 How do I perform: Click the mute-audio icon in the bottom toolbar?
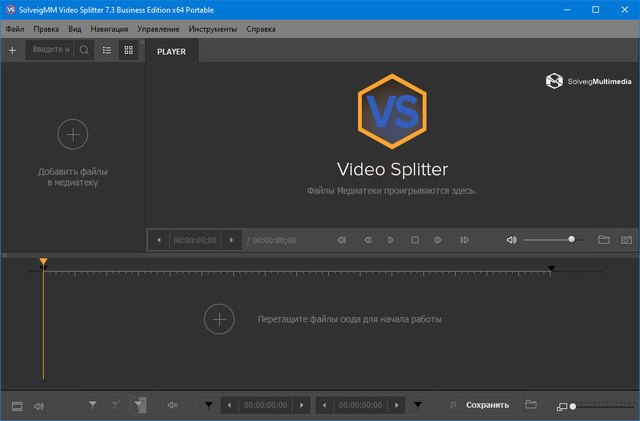(173, 405)
